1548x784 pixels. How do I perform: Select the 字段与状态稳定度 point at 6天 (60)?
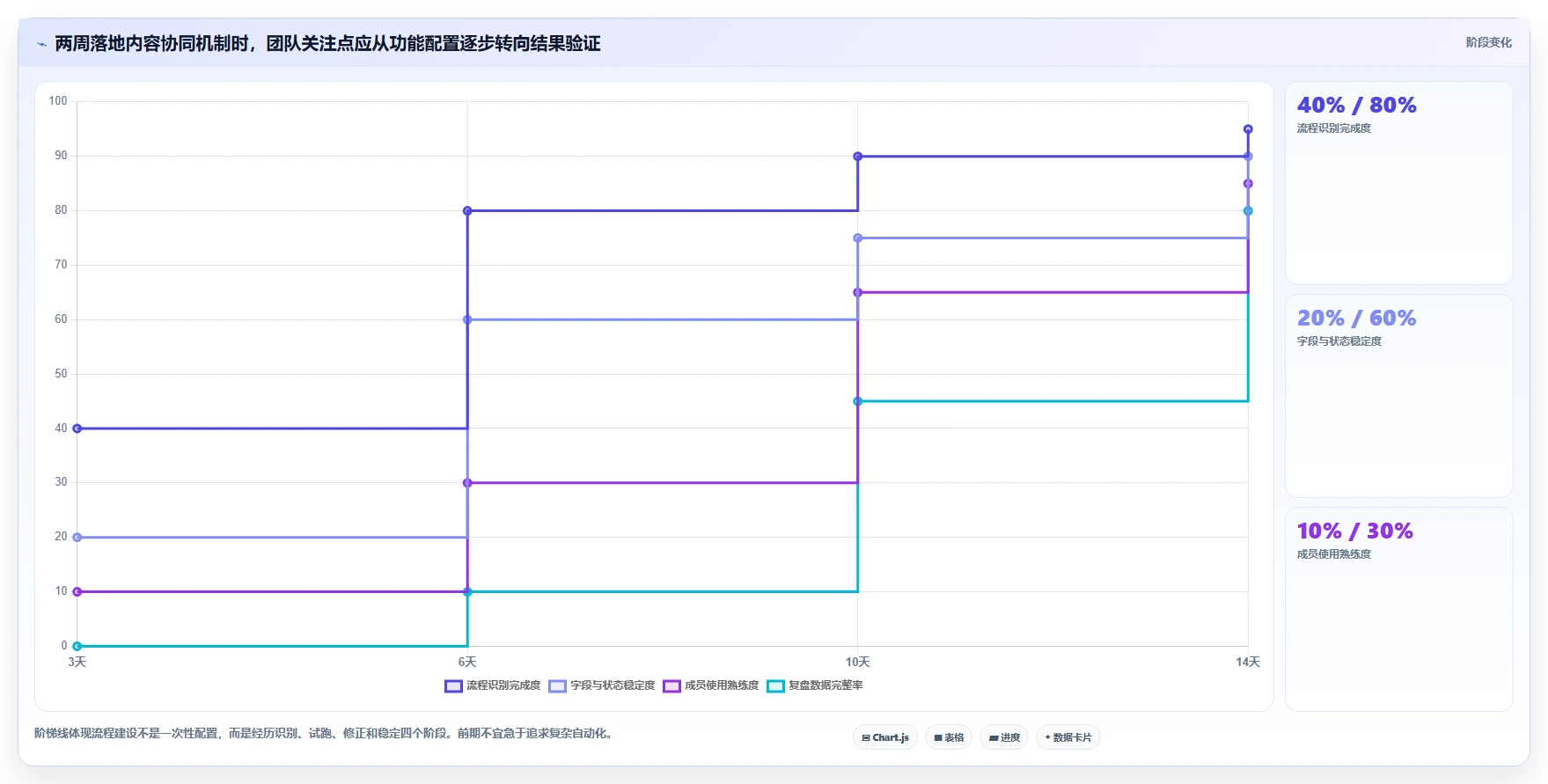[x=467, y=319]
